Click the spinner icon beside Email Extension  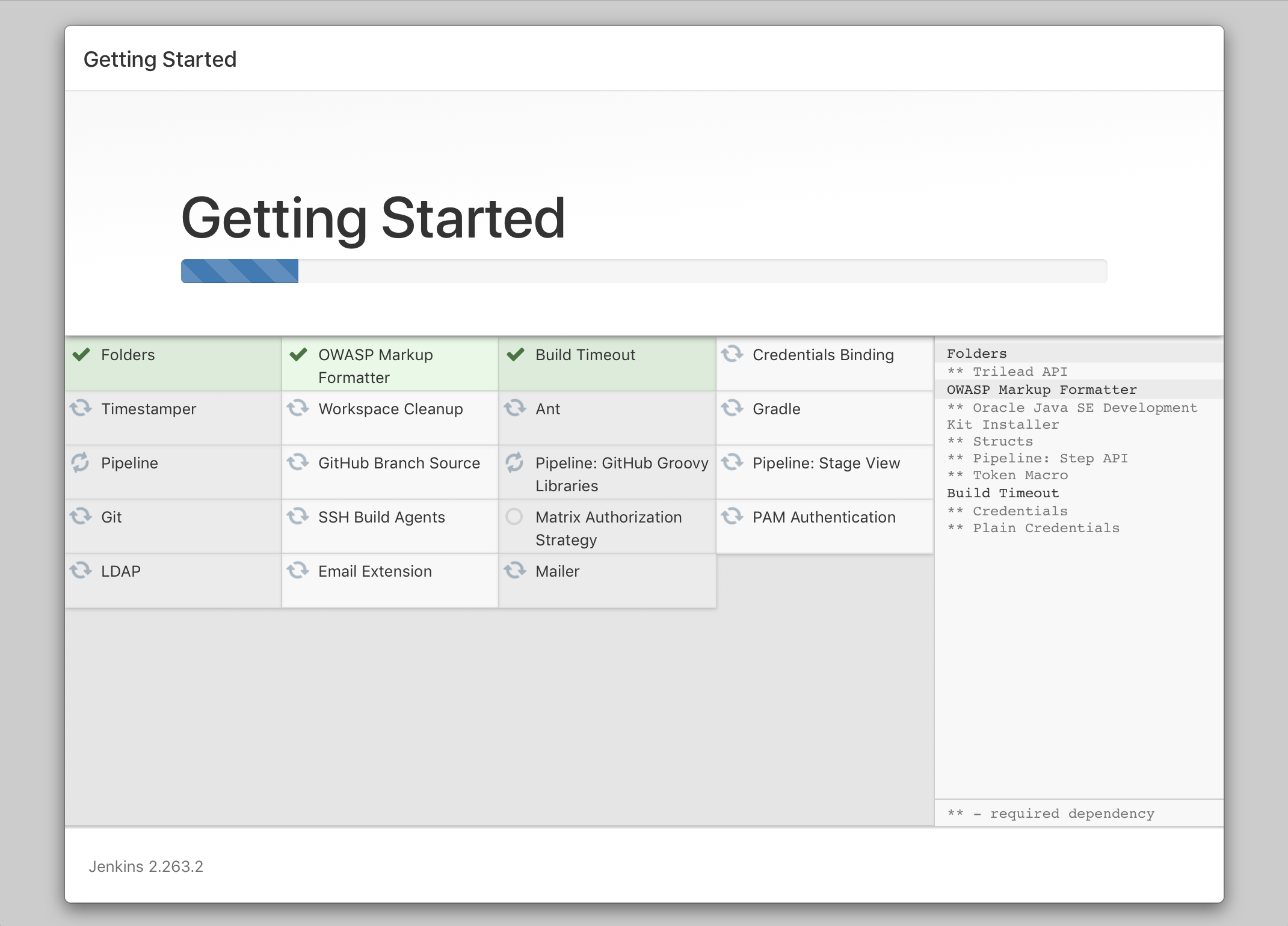coord(298,570)
